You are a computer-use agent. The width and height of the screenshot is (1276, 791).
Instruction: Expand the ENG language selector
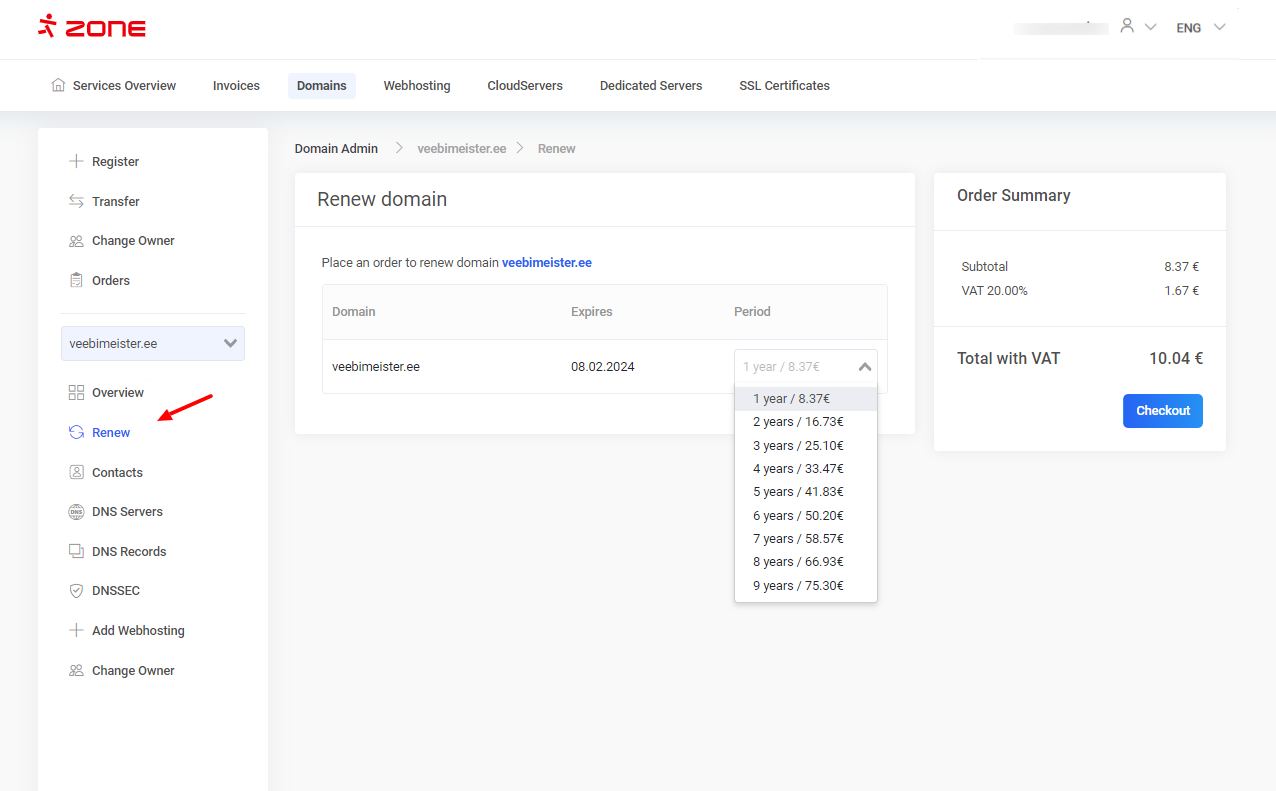coord(1200,28)
